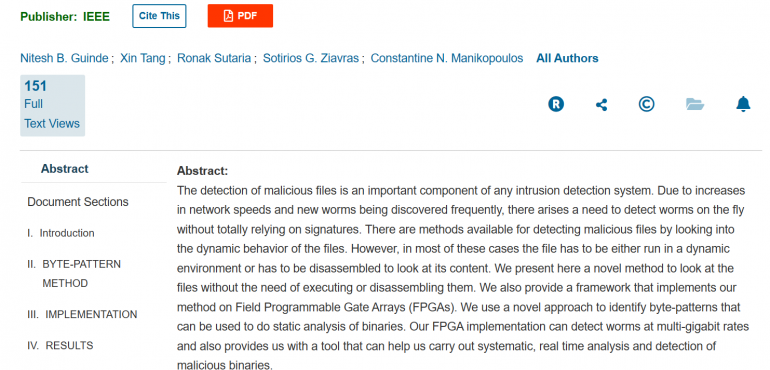Open author Nitesh B. Guinde profile
Viewport: 770px width, 370px height.
pyautogui.click(x=64, y=58)
